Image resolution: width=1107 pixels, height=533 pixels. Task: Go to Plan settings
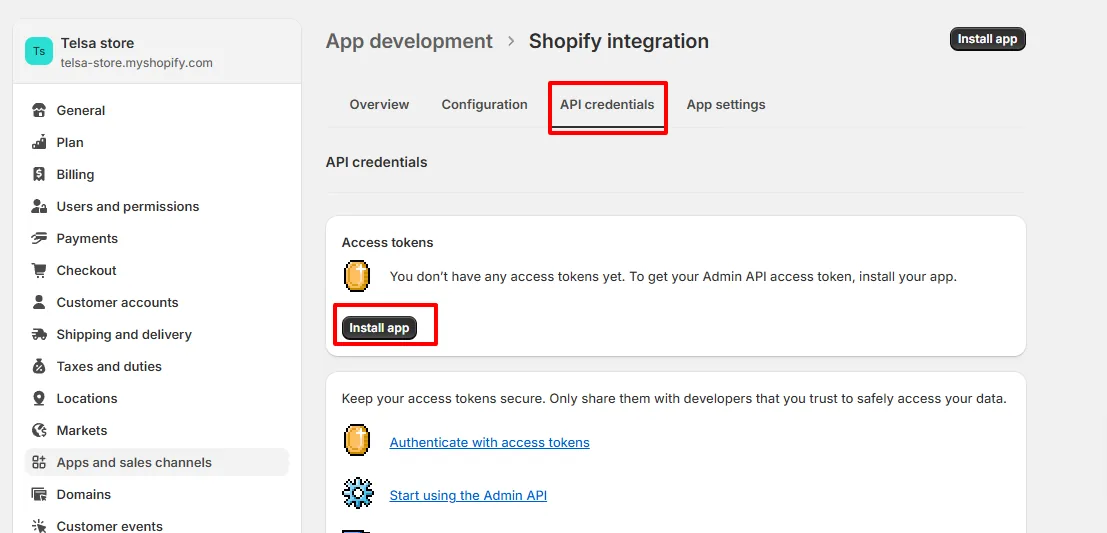(x=157, y=142)
